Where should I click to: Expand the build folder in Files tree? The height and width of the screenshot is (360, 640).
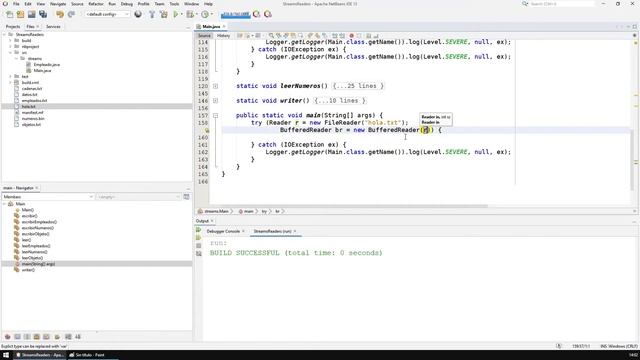pyautogui.click(x=10, y=41)
